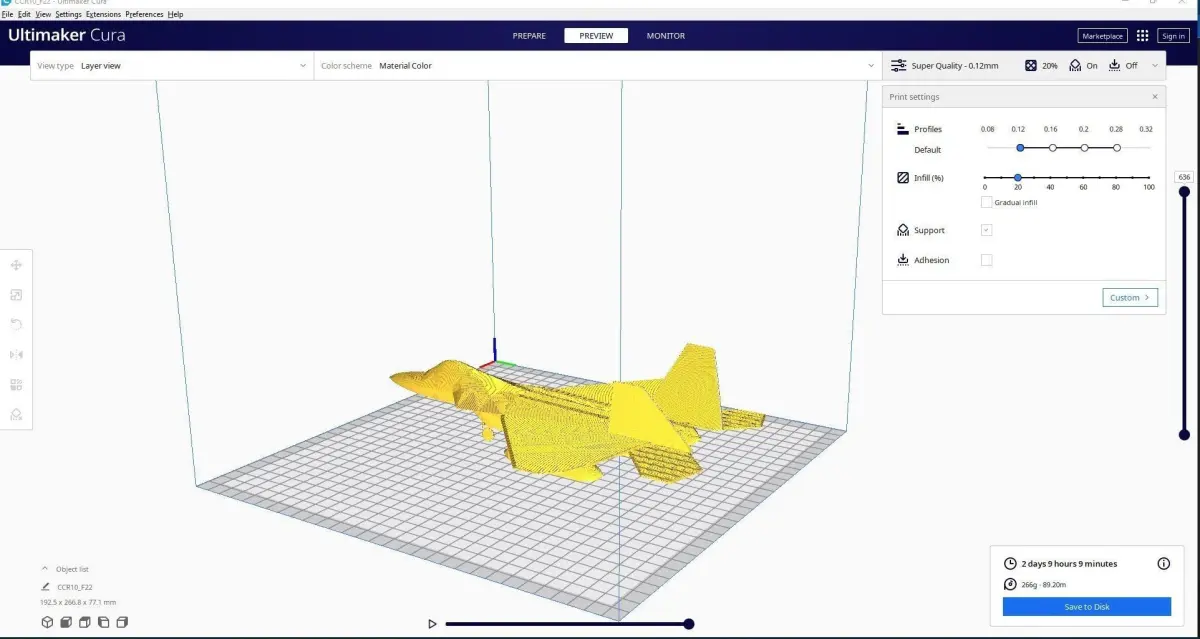1200x639 pixels.
Task: Open the Extensions menu
Action: pos(103,15)
